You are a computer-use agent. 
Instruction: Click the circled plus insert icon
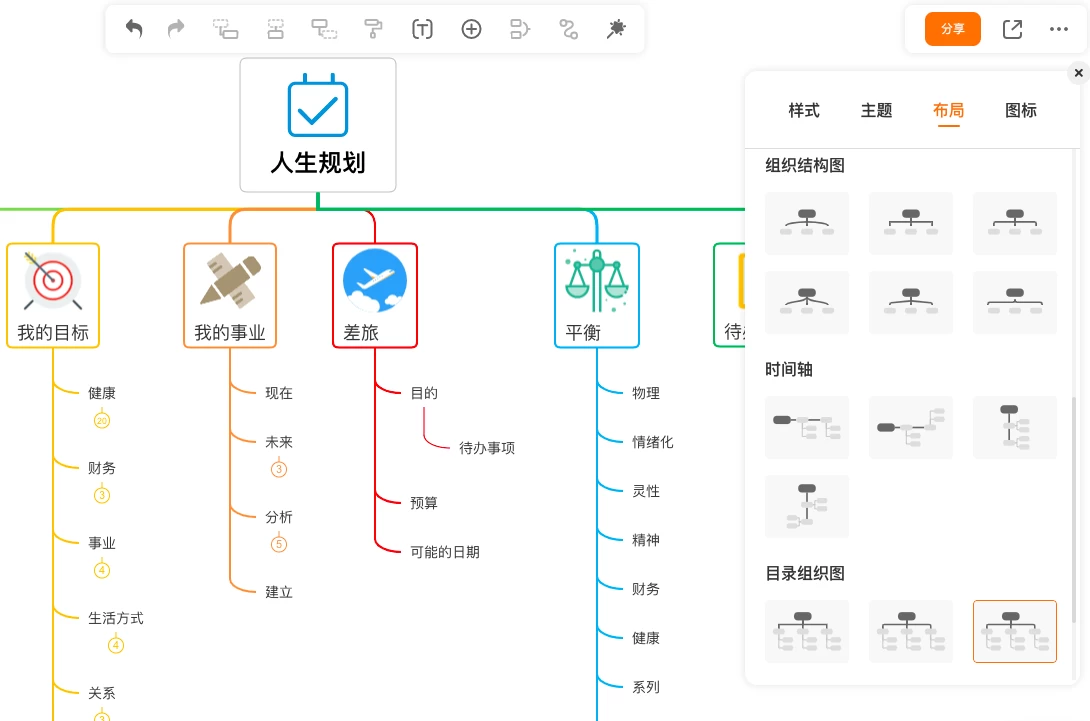point(471,29)
